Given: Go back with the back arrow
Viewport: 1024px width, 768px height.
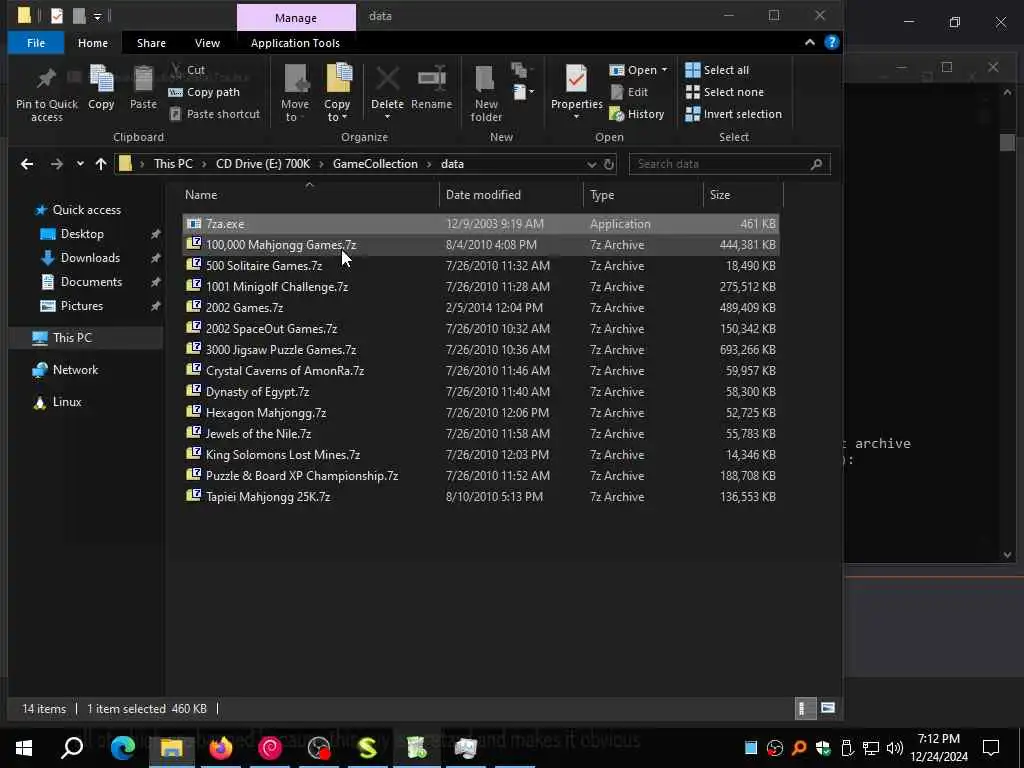Looking at the screenshot, I should [x=27, y=164].
